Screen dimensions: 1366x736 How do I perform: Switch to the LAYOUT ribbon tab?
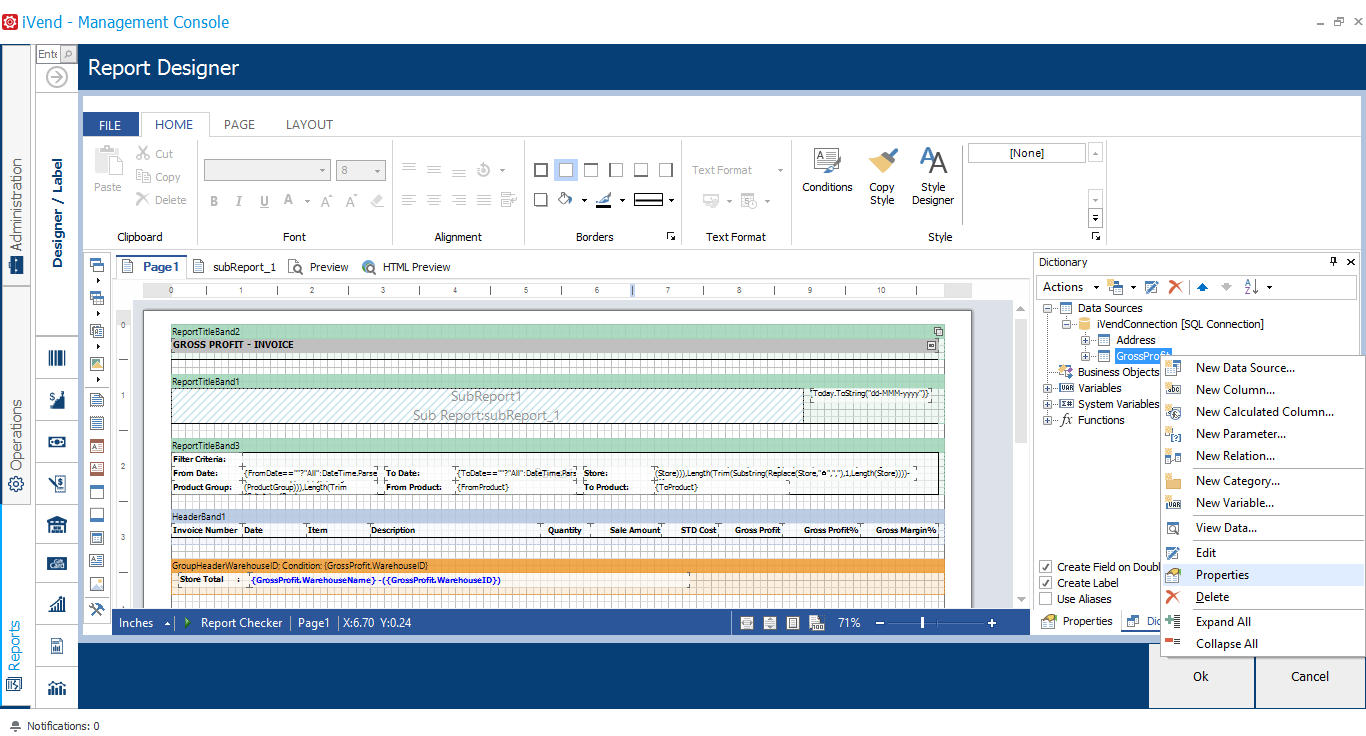tap(309, 125)
